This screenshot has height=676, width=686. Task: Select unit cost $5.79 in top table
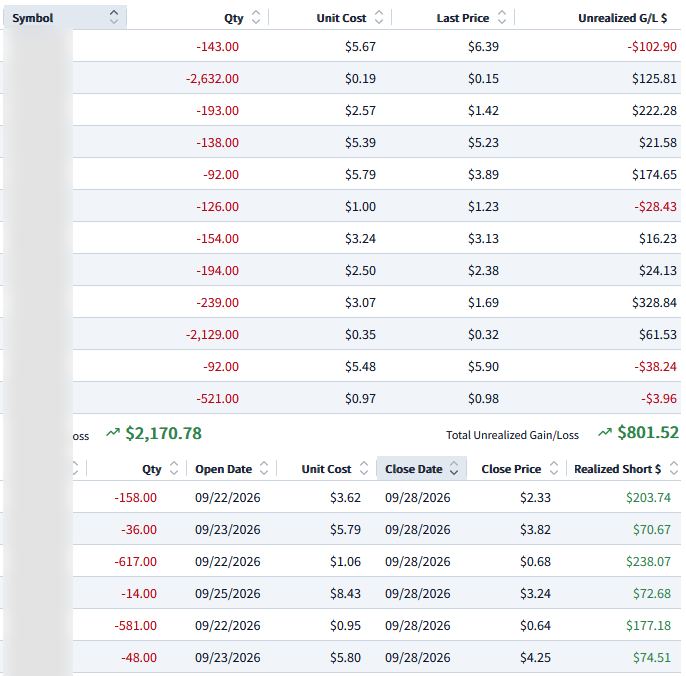pos(360,174)
